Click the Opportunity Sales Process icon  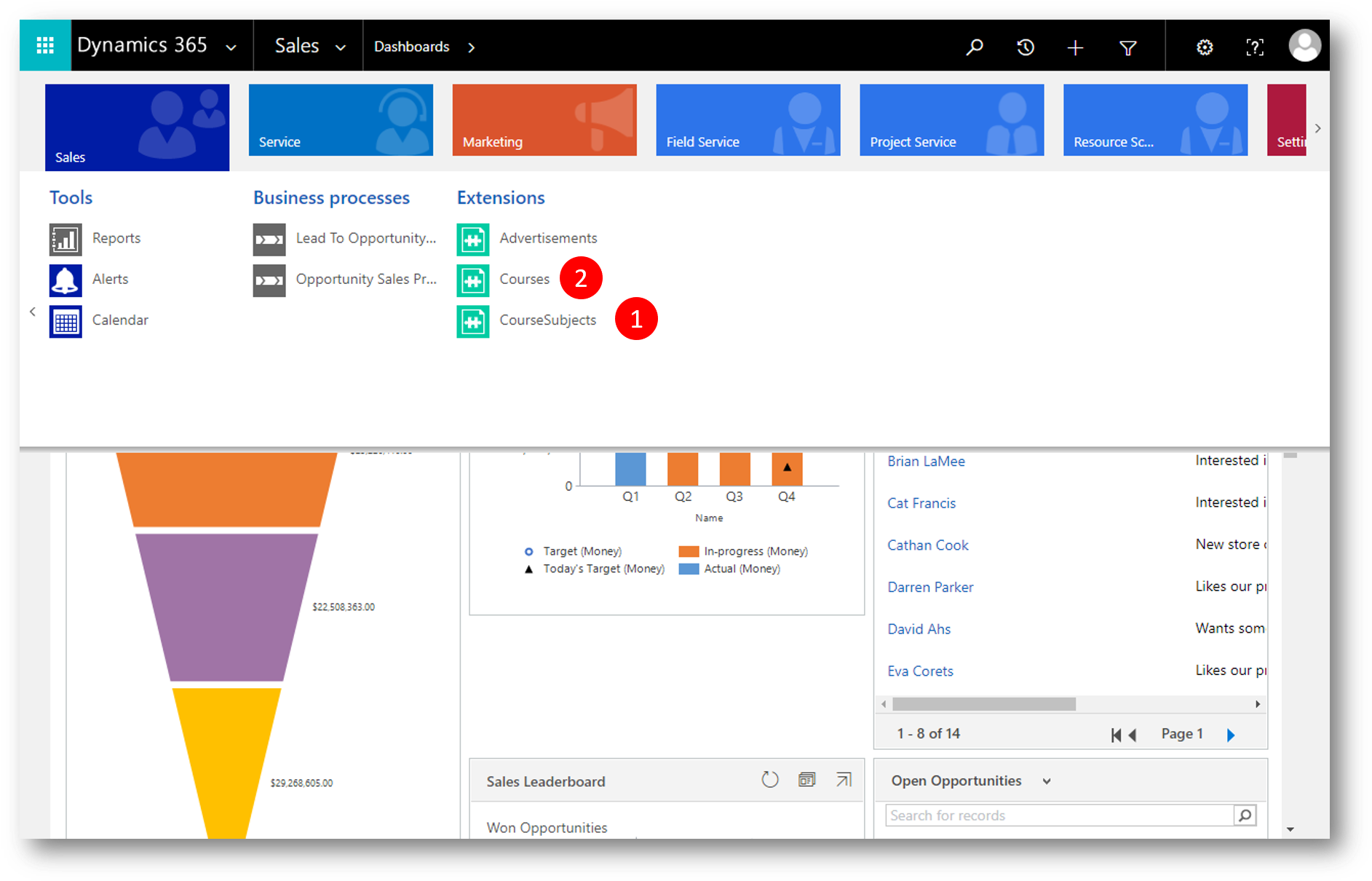tap(269, 280)
